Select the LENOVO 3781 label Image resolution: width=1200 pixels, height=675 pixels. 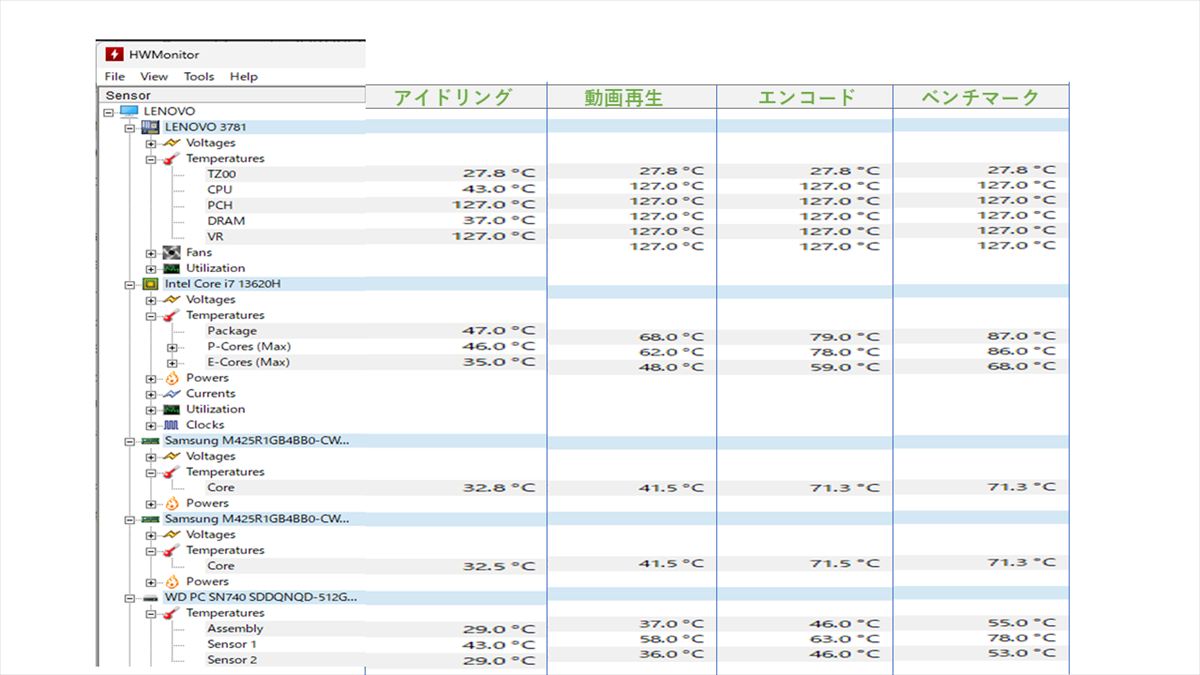pyautogui.click(x=205, y=127)
